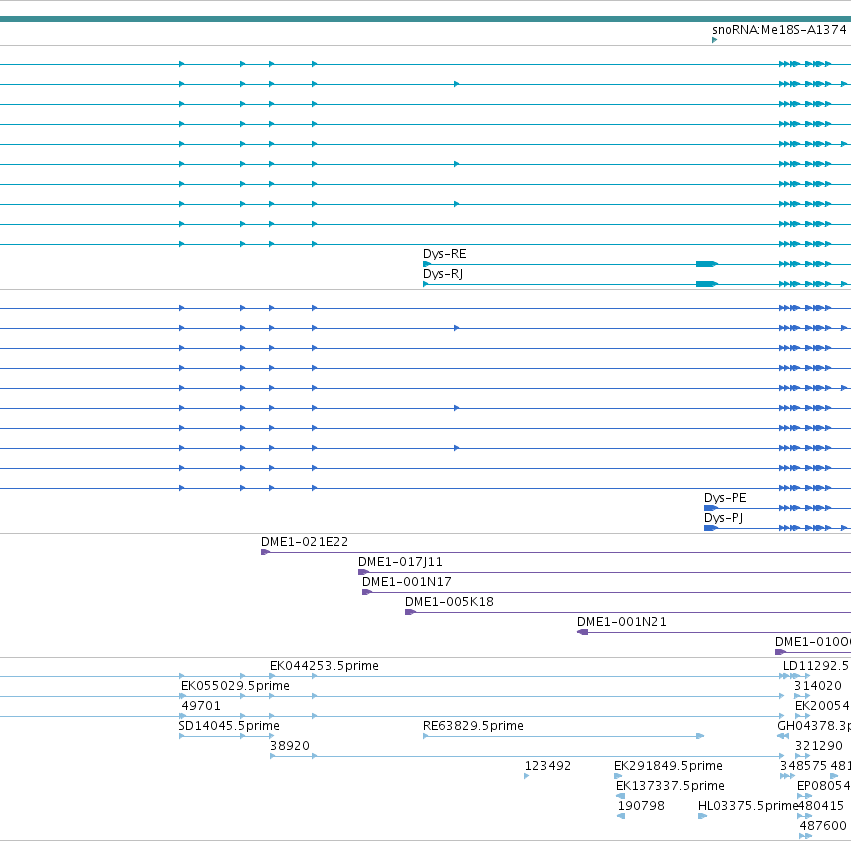Select the 487600 feature label
The height and width of the screenshot is (841, 851).
pyautogui.click(x=823, y=827)
